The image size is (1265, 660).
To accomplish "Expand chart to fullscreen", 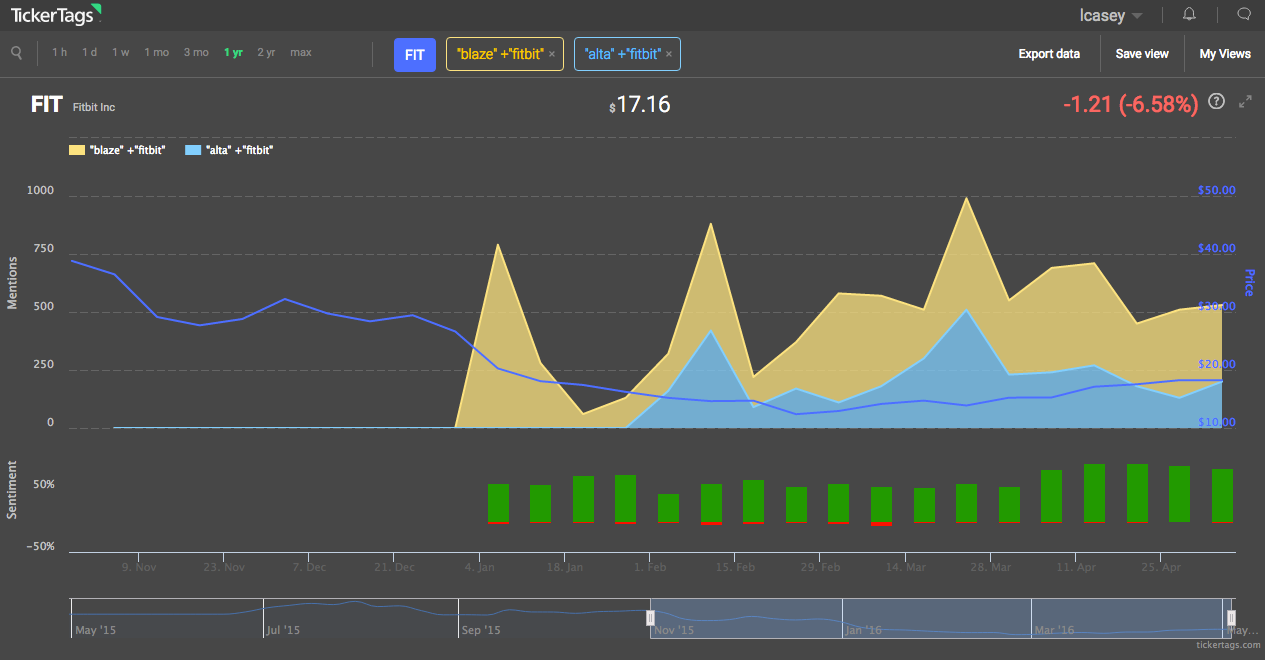I will point(1245,101).
